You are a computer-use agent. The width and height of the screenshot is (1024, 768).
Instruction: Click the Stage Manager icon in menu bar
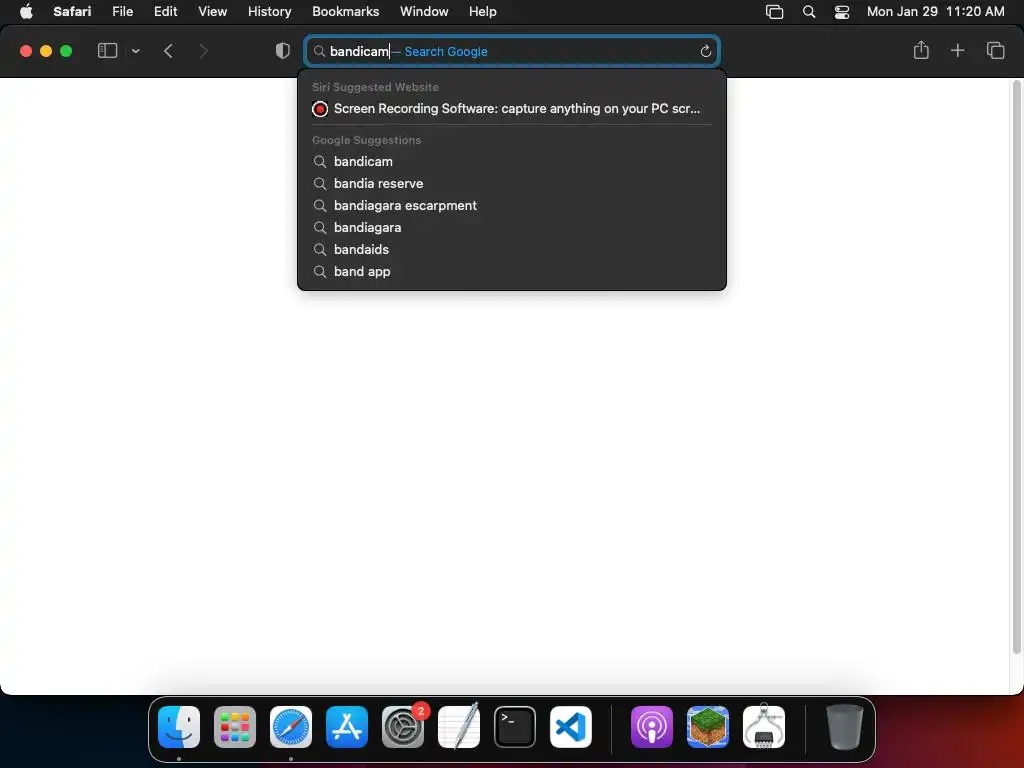(x=775, y=12)
